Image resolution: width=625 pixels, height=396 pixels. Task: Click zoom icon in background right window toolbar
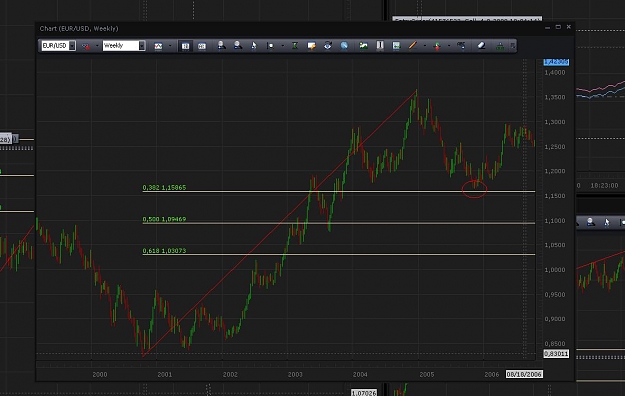click(x=590, y=222)
